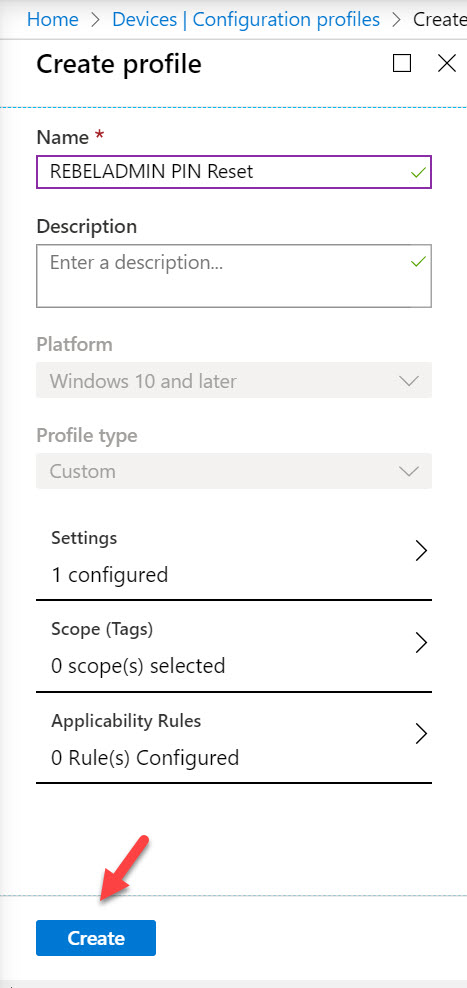467x988 pixels.
Task: Open the Settings 1 configured section
Action: click(234, 556)
